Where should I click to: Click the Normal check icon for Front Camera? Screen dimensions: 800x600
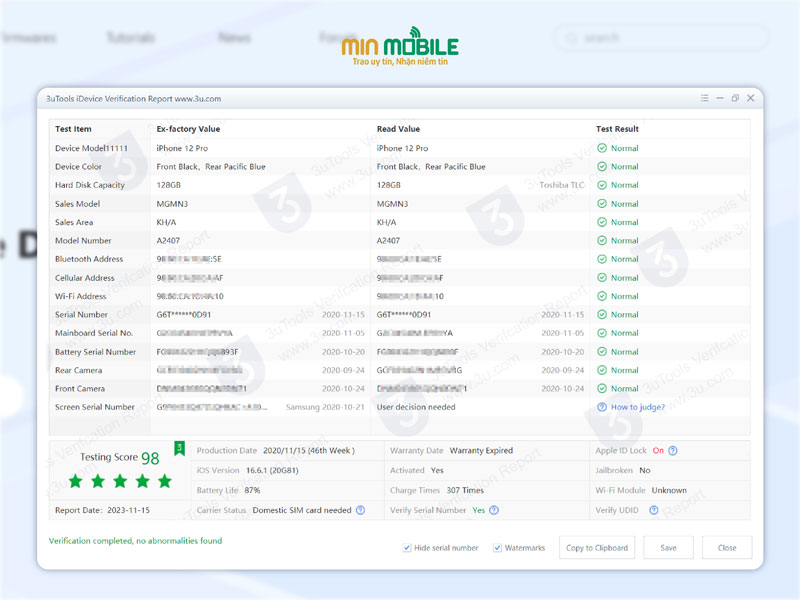602,388
